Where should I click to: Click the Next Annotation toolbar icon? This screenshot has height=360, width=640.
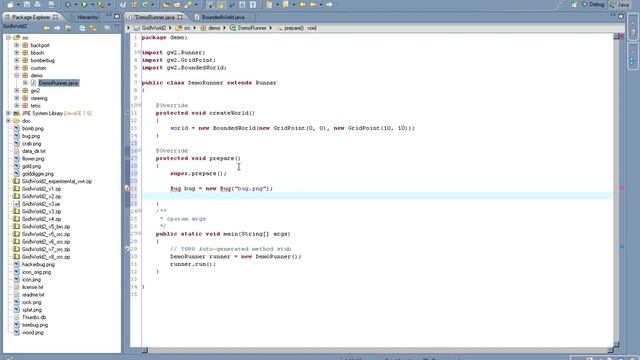[269, 4]
